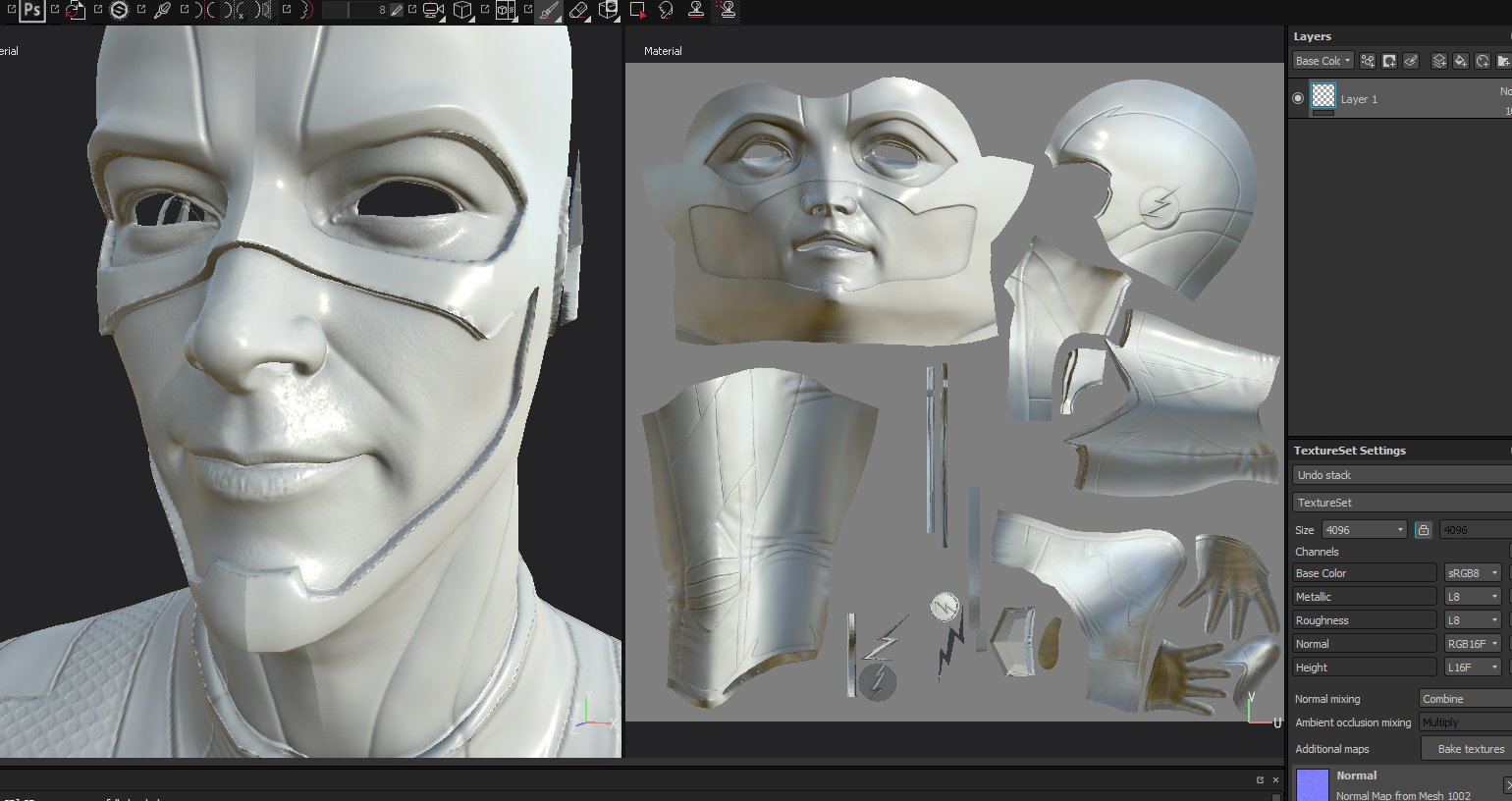Select the second Clone stamp icon

pyautogui.click(x=728, y=10)
